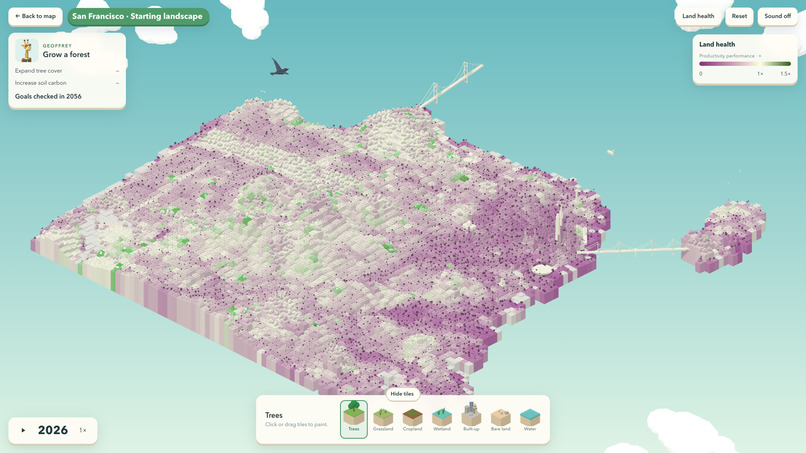Select the Wetland tile
Image resolution: width=806 pixels, height=453 pixels.
coord(442,419)
